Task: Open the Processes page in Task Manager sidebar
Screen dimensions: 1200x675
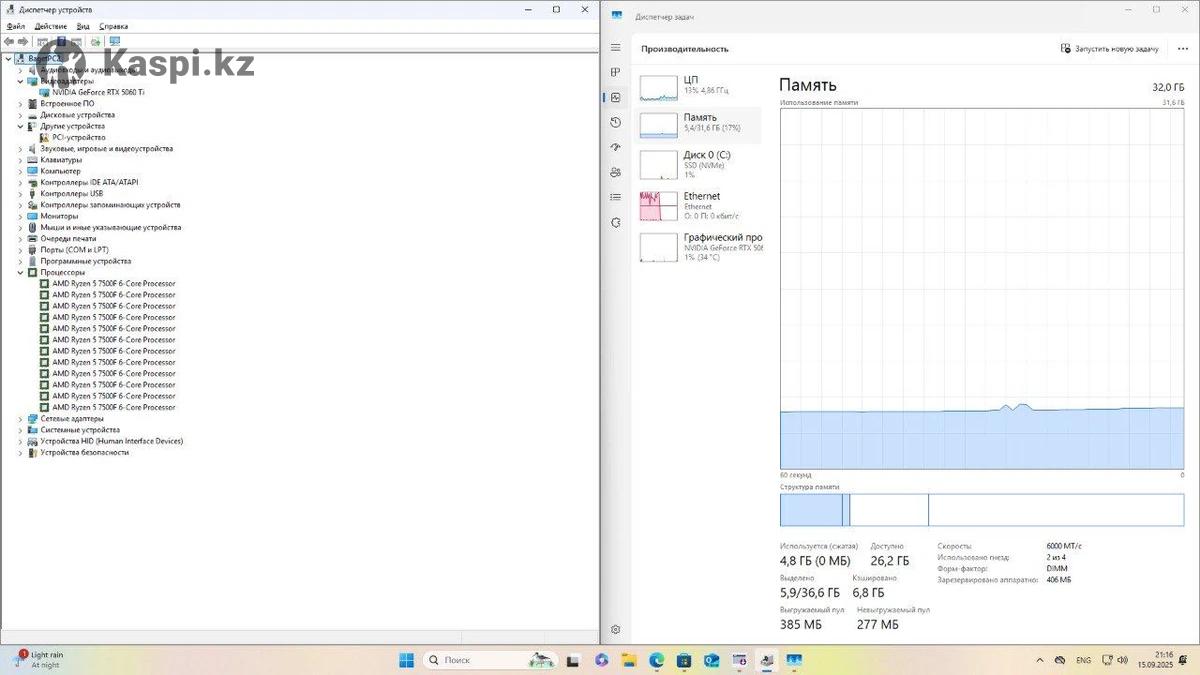Action: click(x=616, y=72)
